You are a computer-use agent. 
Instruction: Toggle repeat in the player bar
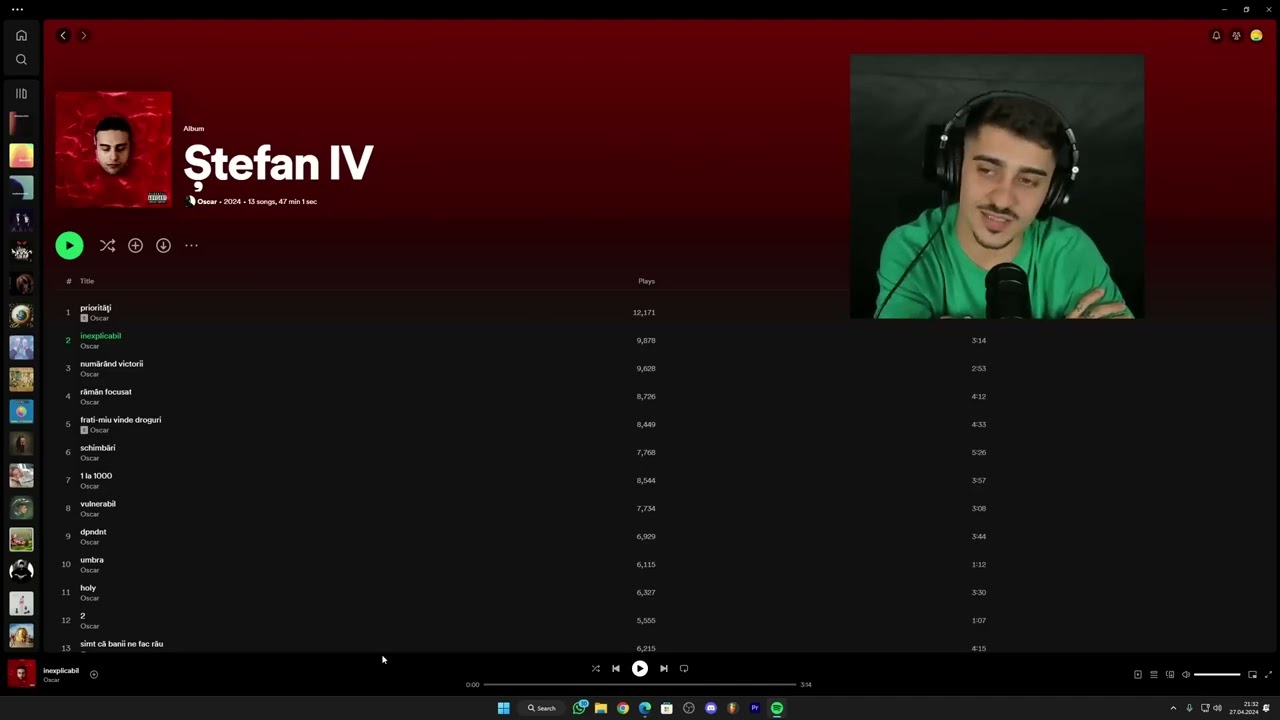coord(684,668)
